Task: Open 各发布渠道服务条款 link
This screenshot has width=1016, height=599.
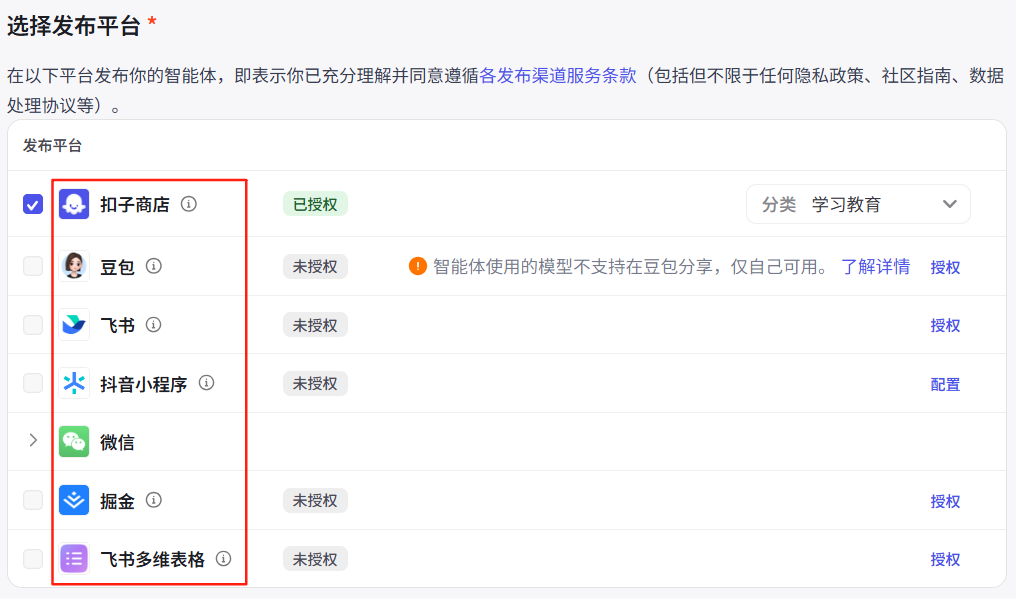Action: [558, 76]
